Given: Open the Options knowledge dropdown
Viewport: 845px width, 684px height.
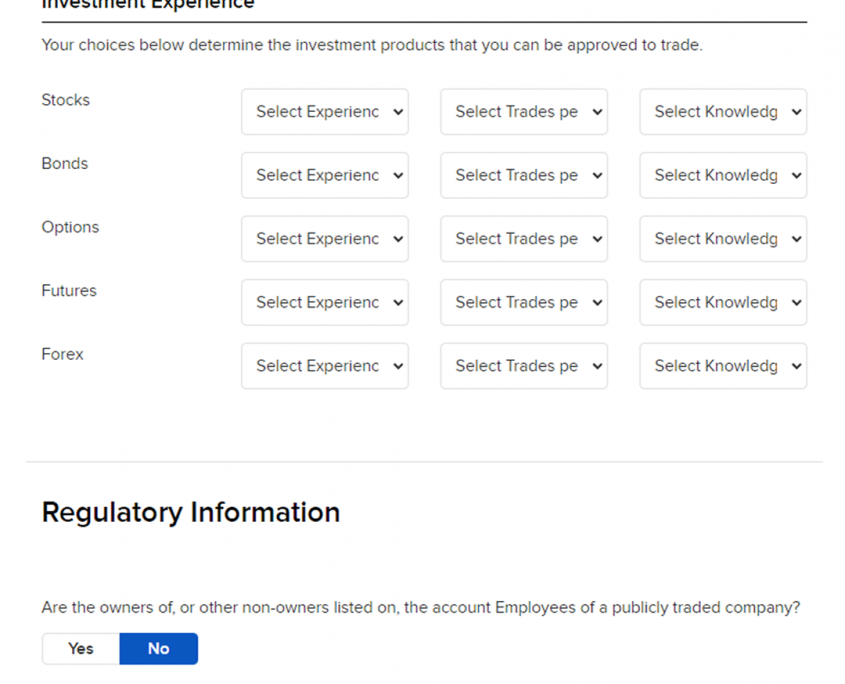Looking at the screenshot, I should click(722, 239).
